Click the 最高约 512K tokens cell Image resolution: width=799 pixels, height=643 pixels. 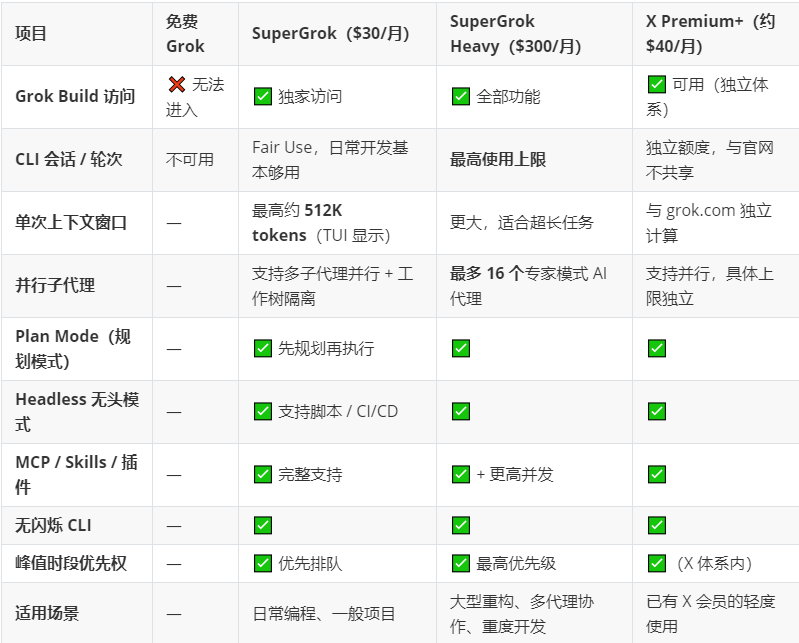coord(337,223)
